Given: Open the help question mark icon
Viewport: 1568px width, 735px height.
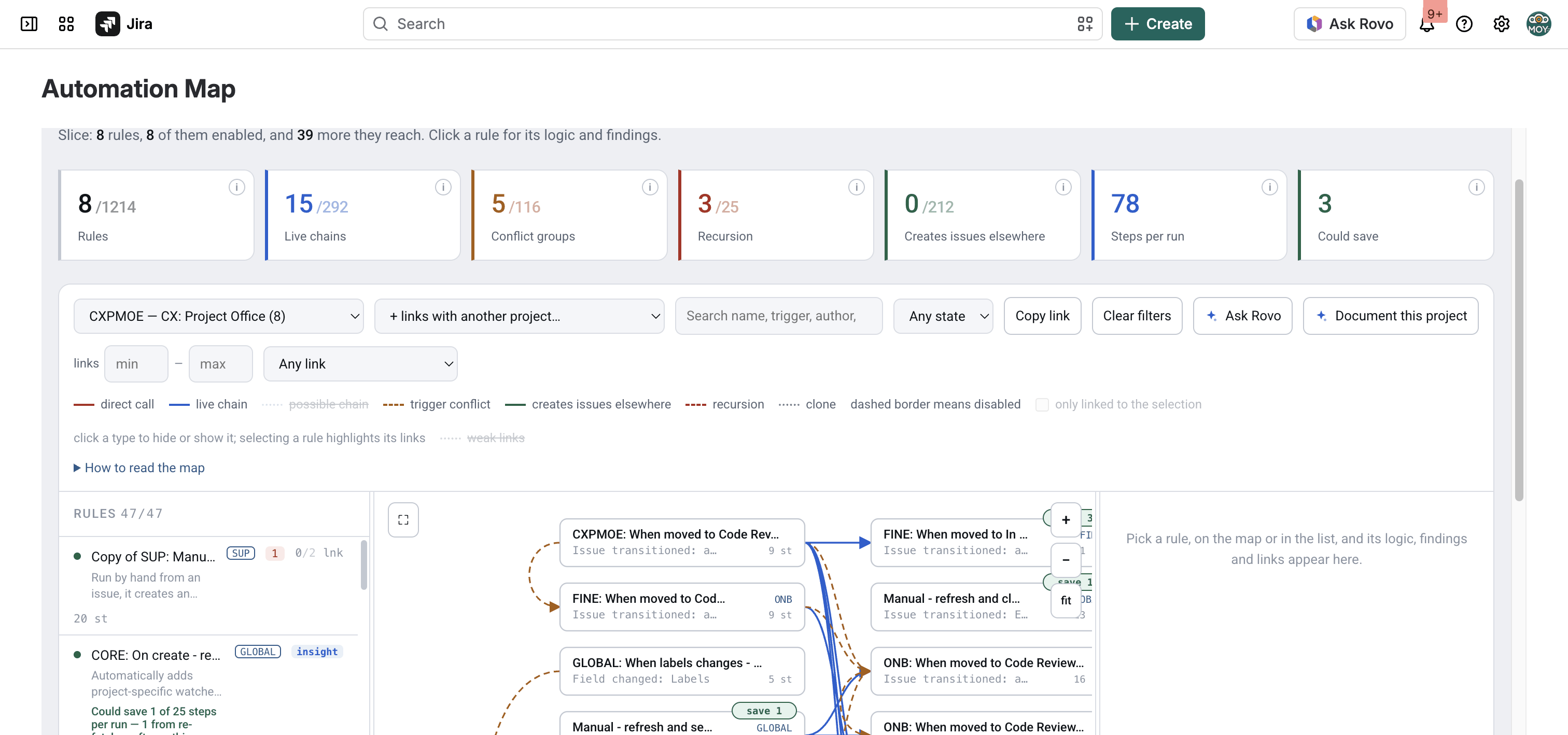Looking at the screenshot, I should coord(1464,24).
